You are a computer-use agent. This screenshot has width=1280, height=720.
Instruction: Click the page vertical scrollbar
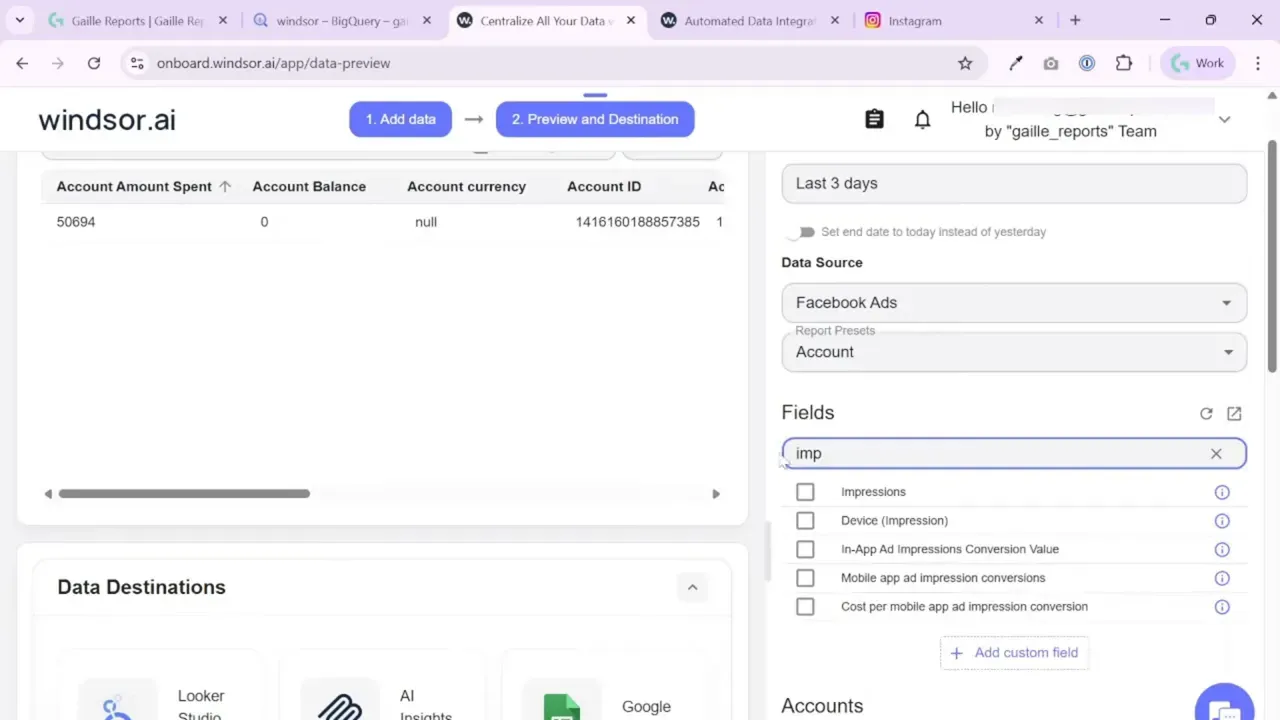[x=1273, y=256]
